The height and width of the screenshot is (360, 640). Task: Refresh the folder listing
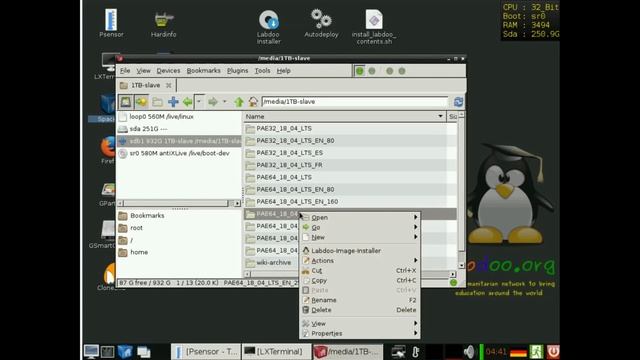(x=458, y=102)
